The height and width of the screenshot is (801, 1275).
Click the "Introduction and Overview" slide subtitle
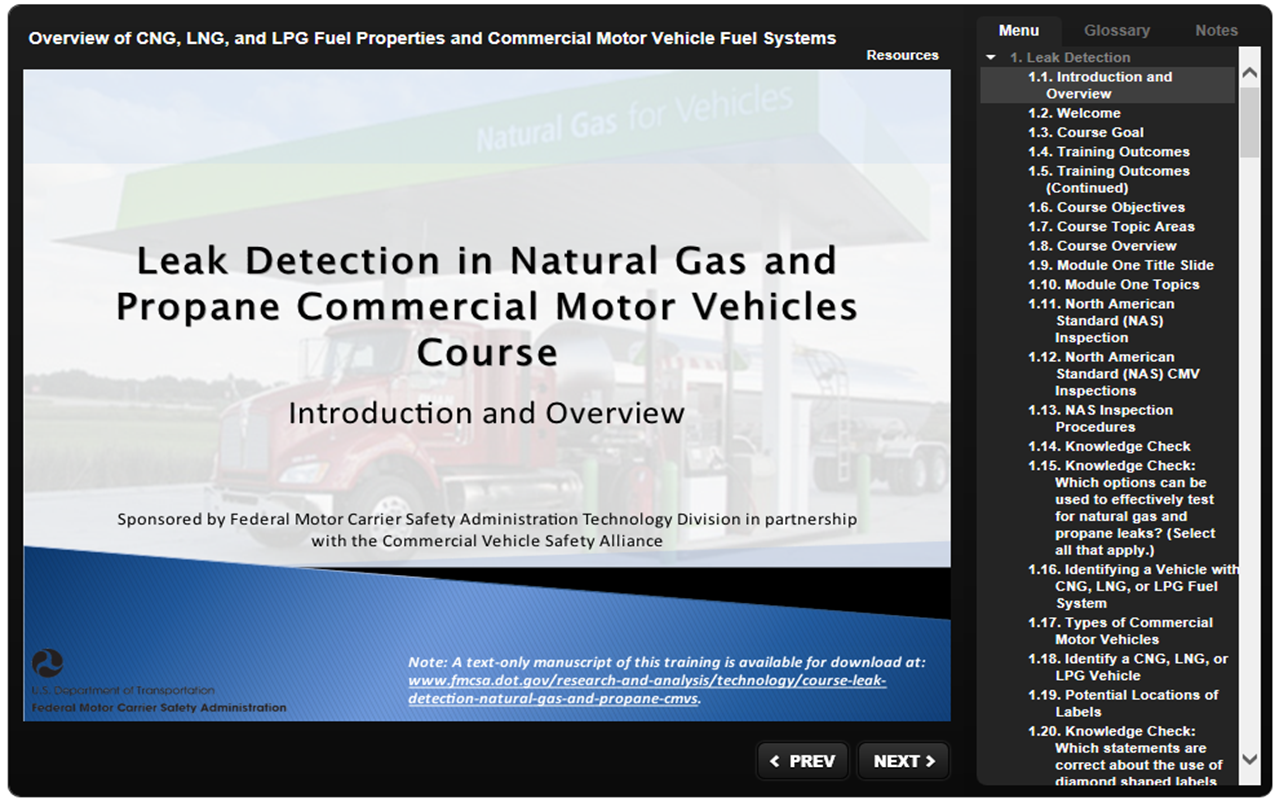pyautogui.click(x=487, y=413)
